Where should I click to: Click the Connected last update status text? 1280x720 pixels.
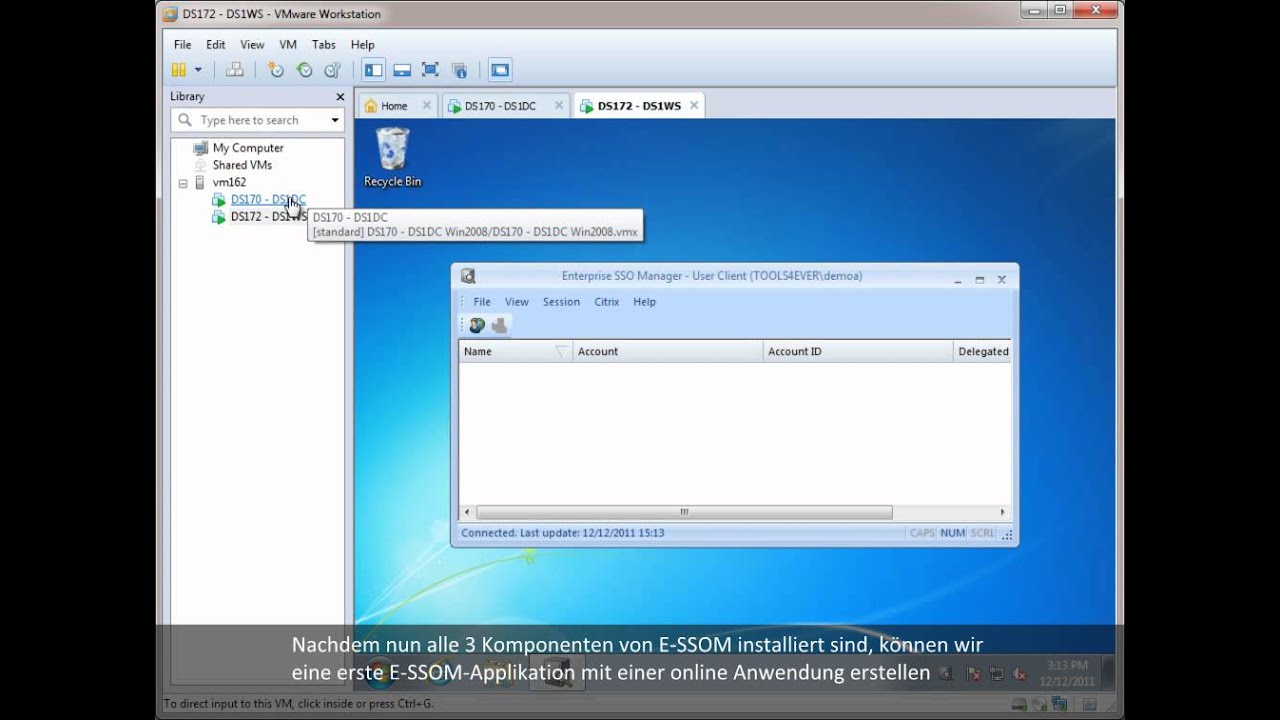tap(562, 533)
